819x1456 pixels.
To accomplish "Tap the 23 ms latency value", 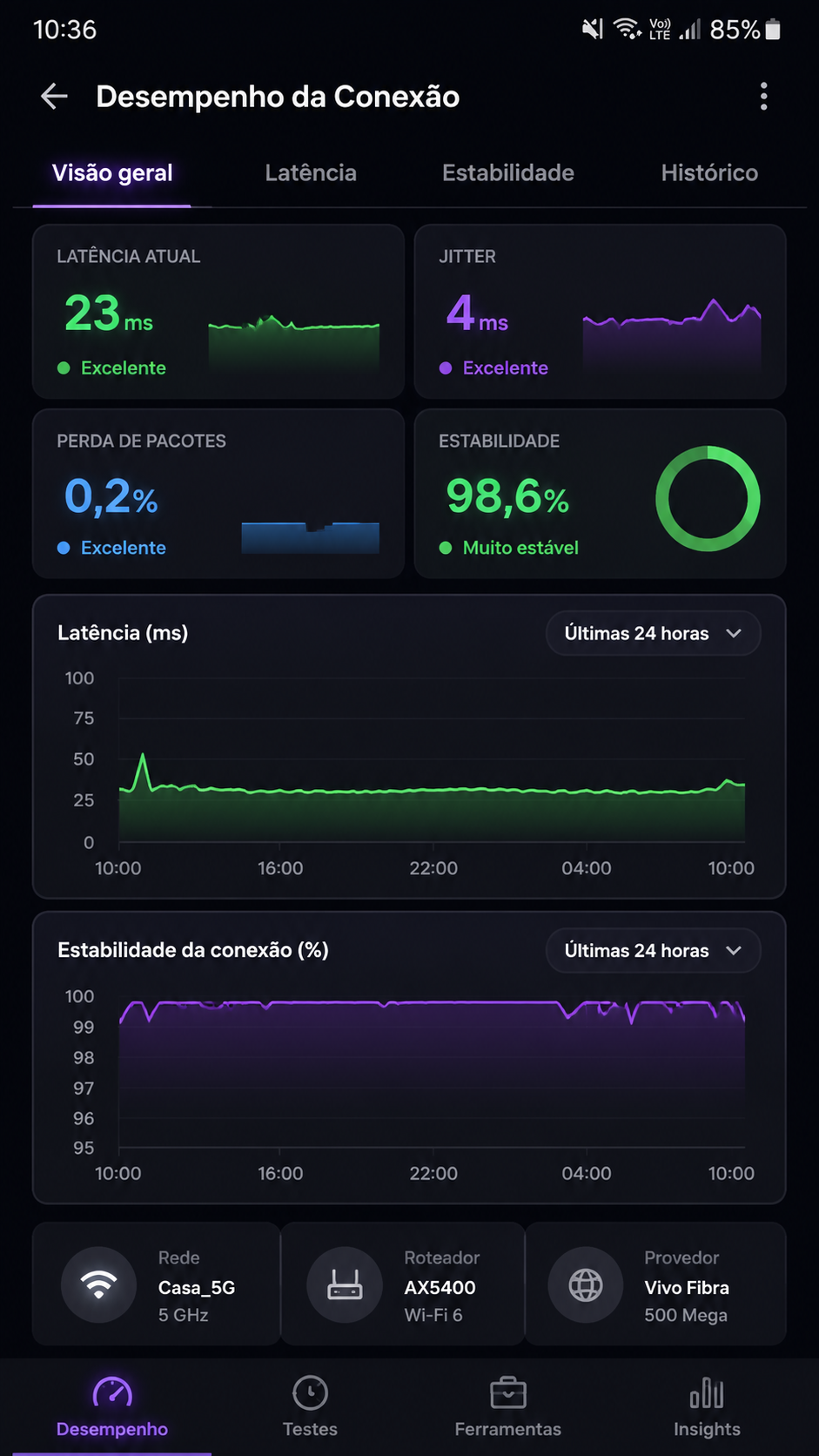I will click(109, 313).
